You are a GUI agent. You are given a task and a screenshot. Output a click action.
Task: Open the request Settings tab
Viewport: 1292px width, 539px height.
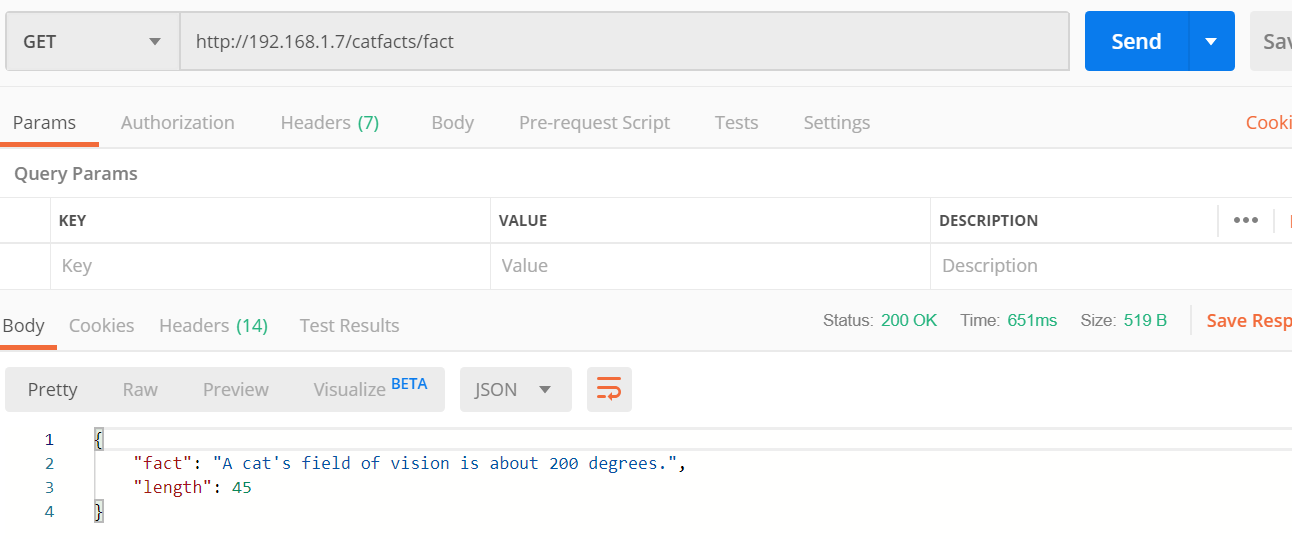tap(836, 123)
